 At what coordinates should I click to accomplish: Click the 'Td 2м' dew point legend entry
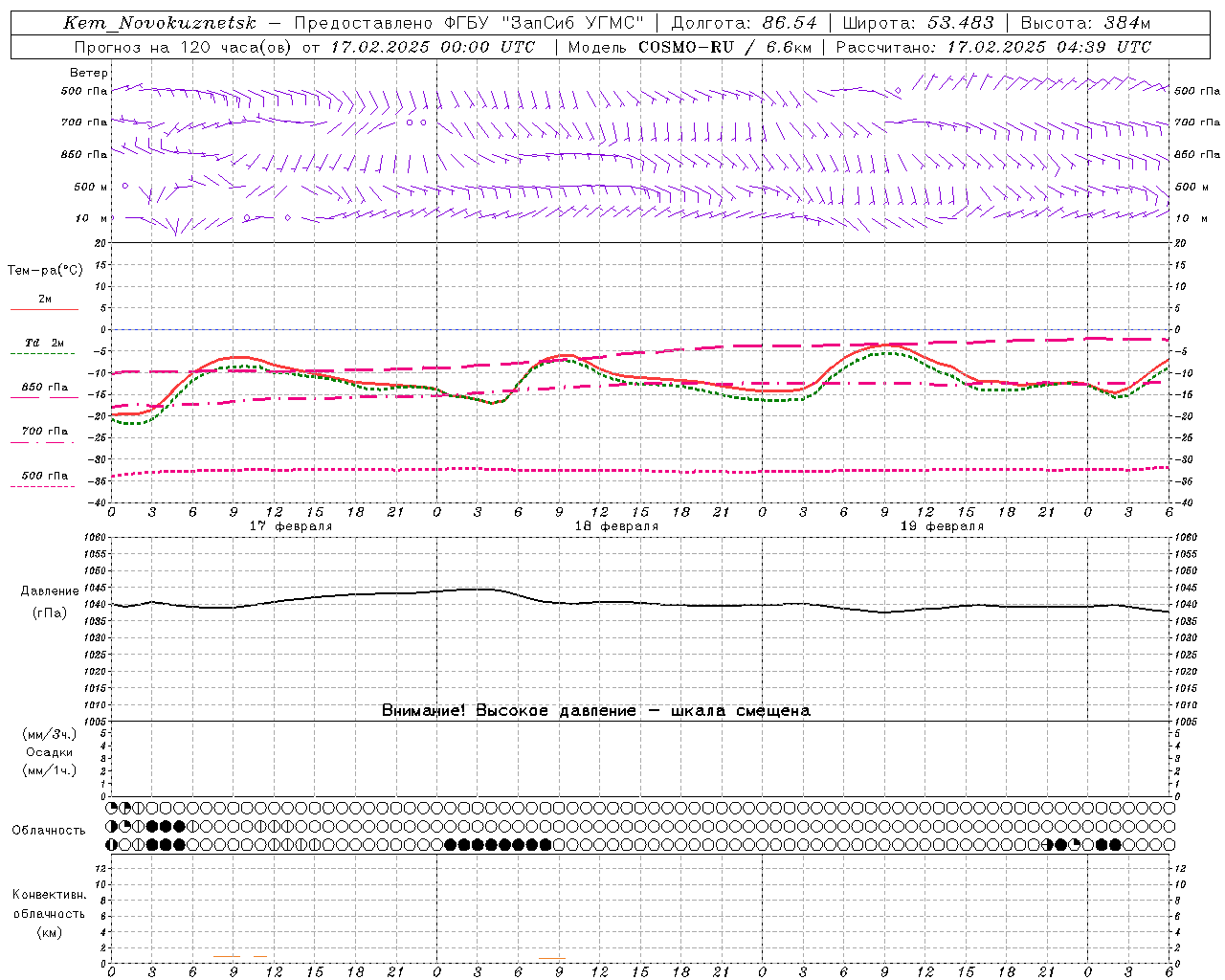click(x=45, y=343)
